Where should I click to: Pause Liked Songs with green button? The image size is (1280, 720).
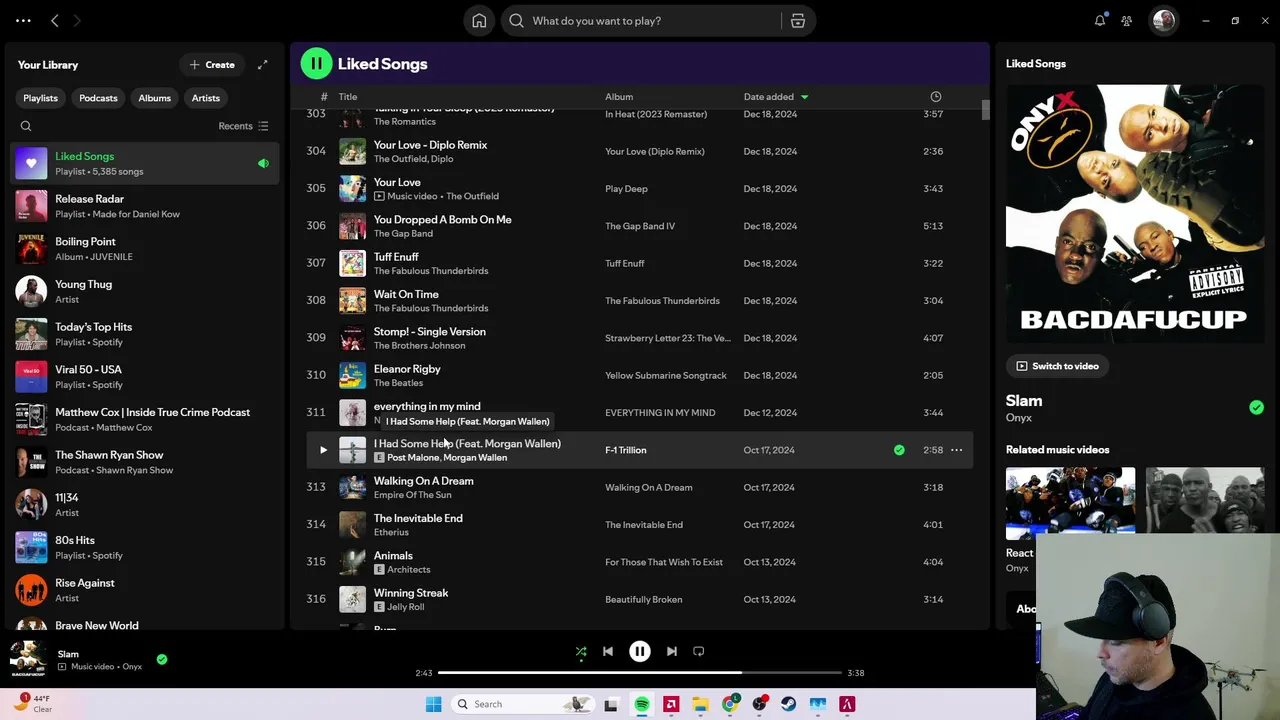tap(316, 64)
